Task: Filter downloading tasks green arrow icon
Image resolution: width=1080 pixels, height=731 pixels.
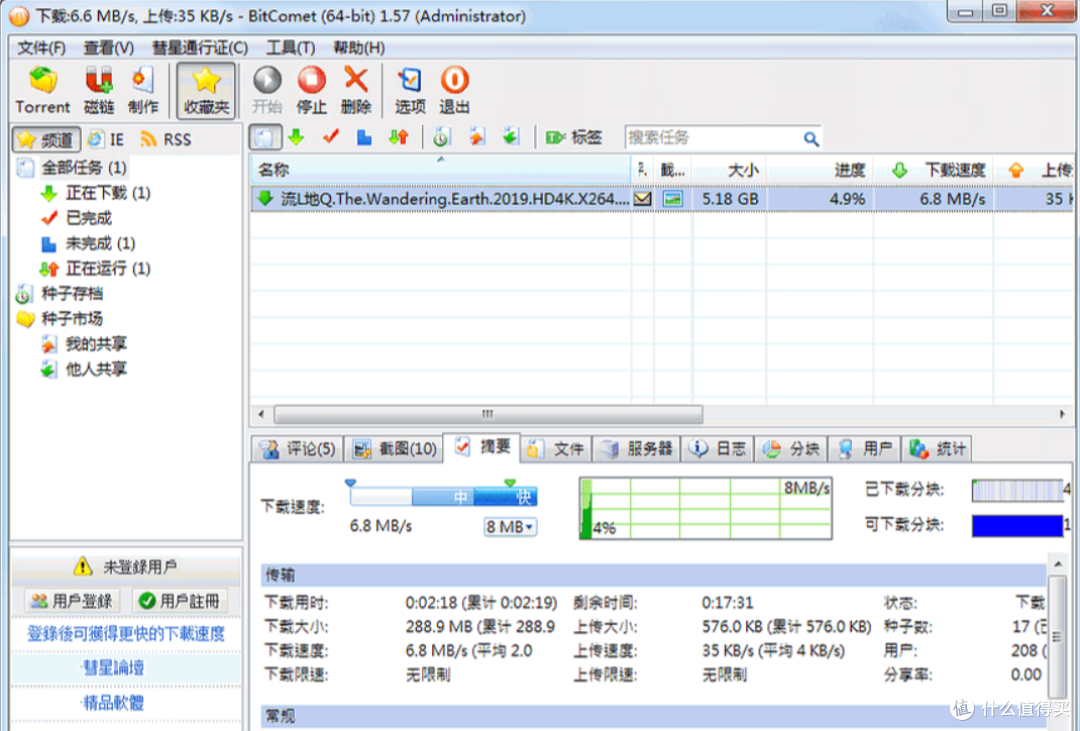Action: [x=297, y=137]
